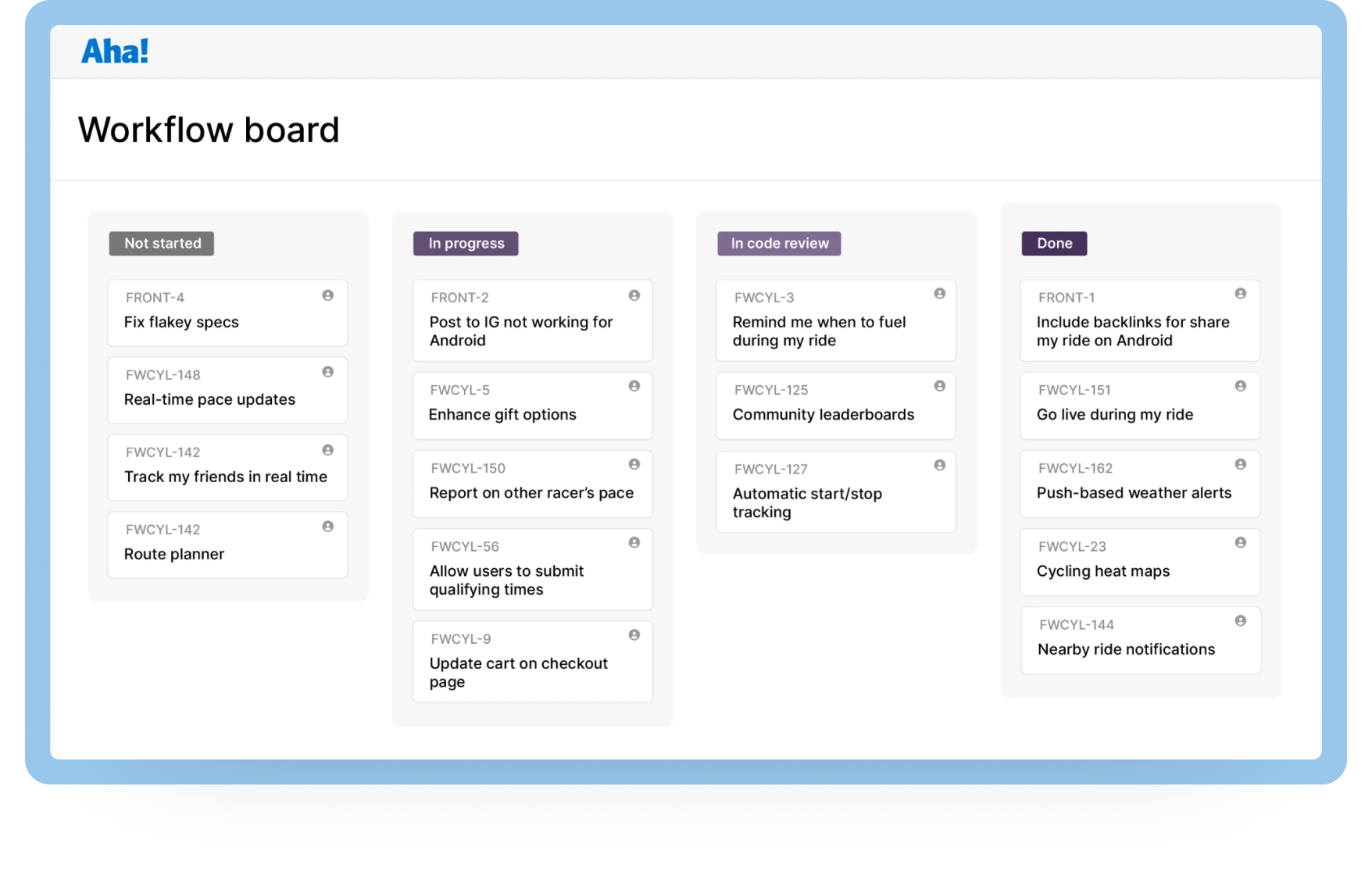Click assignee icon on FRONT-1 card
1372x872 pixels.
click(1241, 294)
